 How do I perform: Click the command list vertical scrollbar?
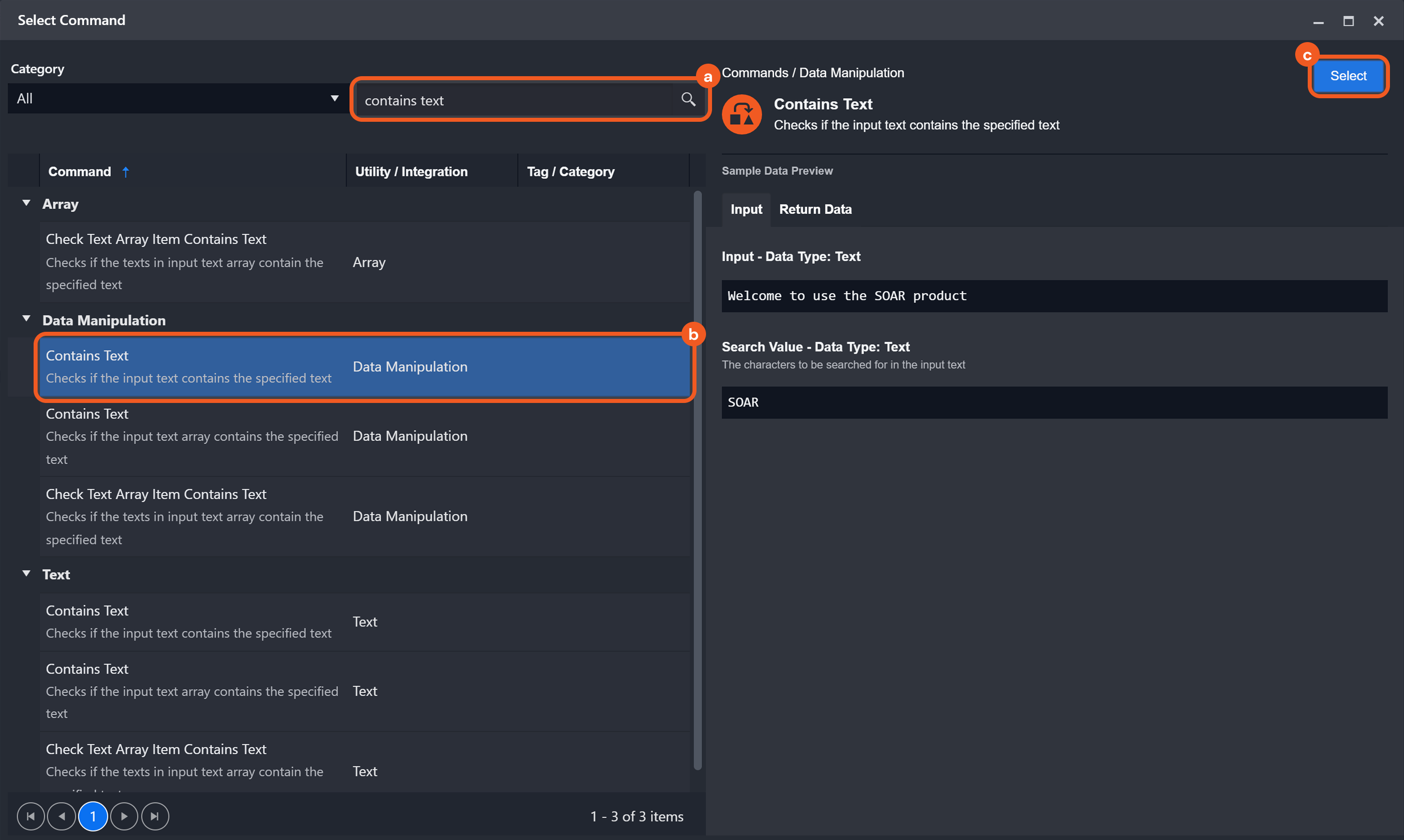[x=697, y=481]
